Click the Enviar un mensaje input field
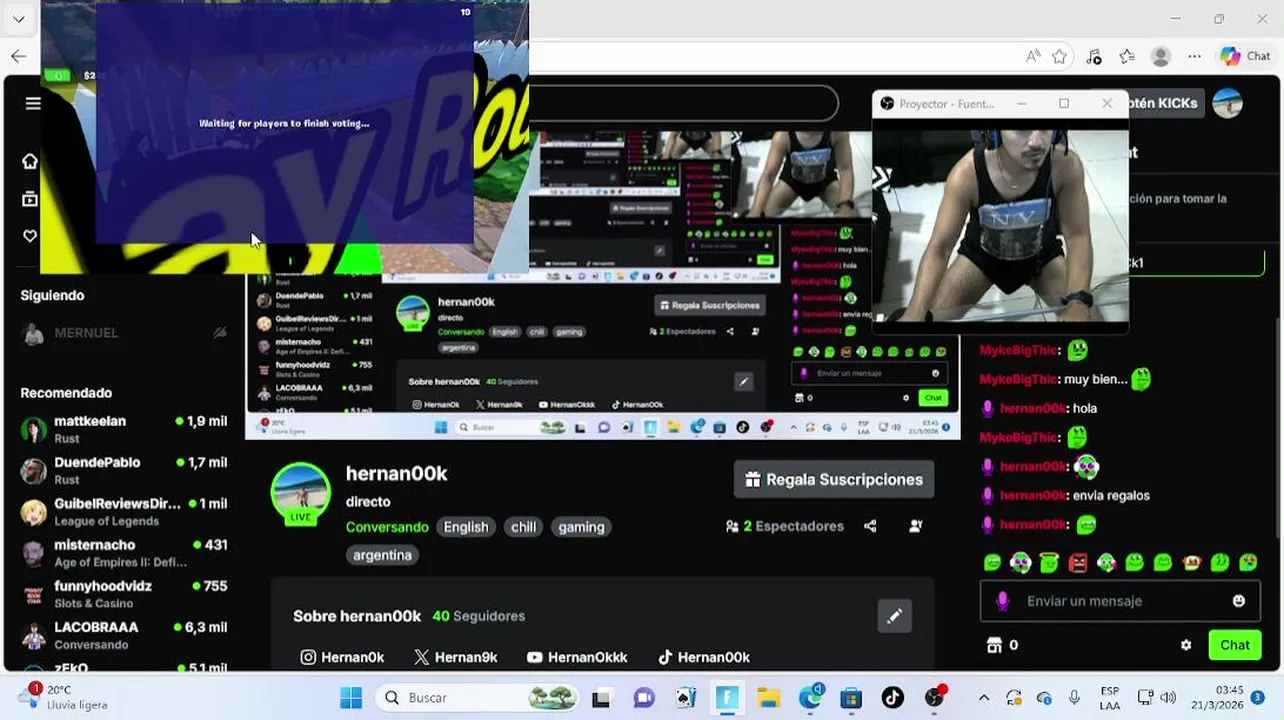 [x=1120, y=601]
